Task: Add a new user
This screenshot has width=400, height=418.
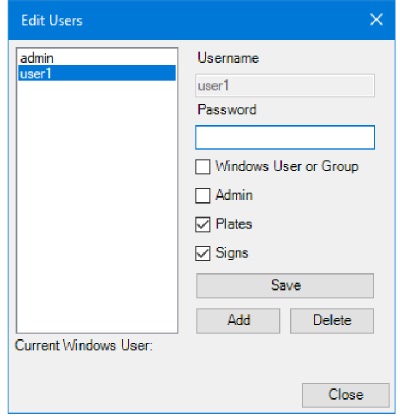Action: [x=238, y=321]
